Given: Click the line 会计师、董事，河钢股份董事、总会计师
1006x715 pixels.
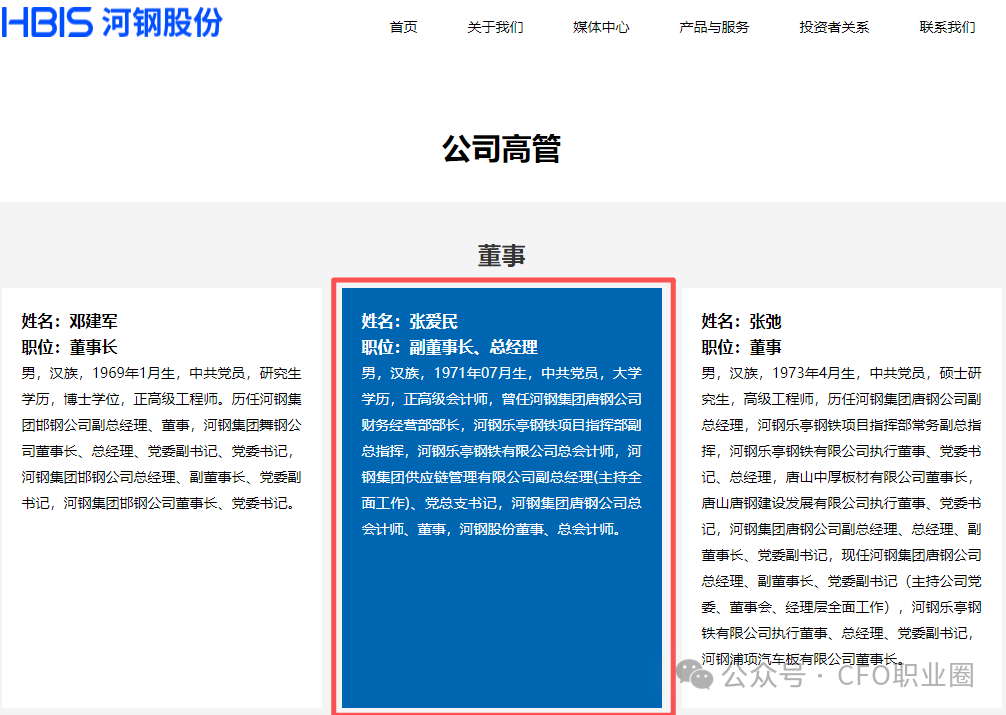Looking at the screenshot, I should (x=491, y=530).
